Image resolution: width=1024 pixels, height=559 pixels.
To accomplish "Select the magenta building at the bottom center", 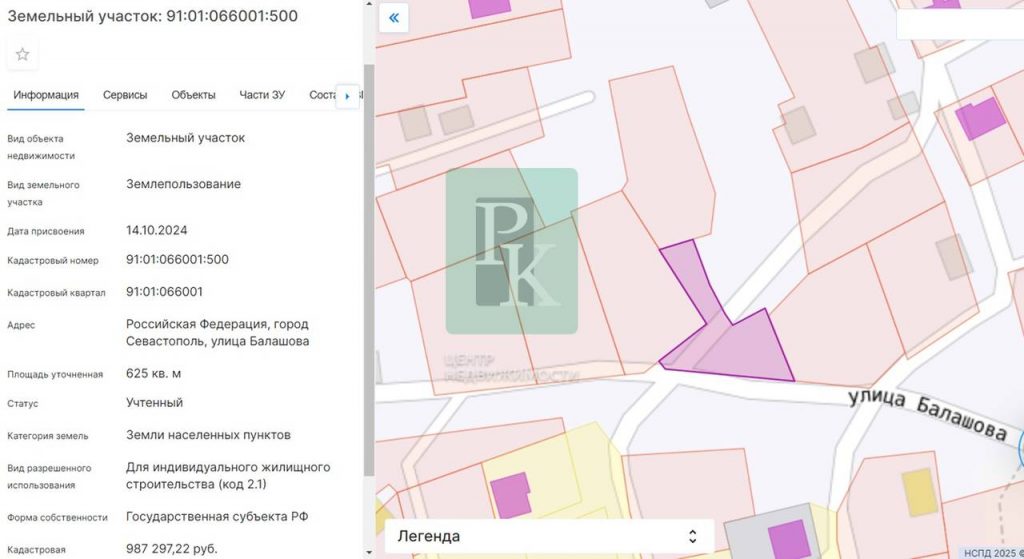I will click(787, 538).
